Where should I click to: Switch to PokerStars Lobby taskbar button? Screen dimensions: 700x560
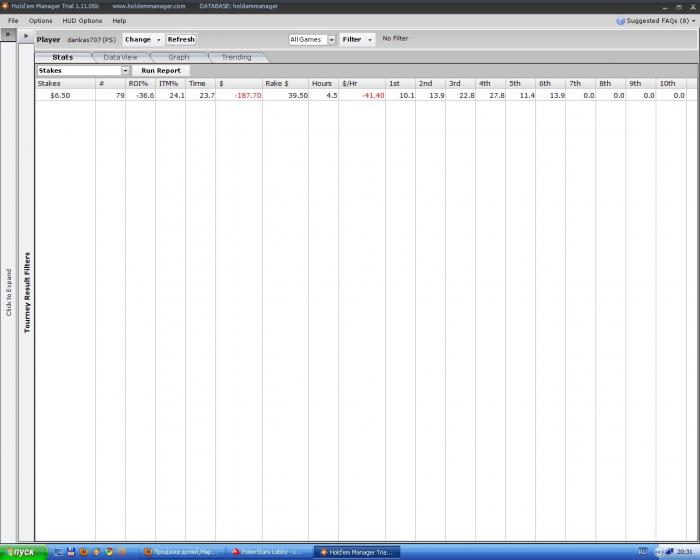coord(267,552)
